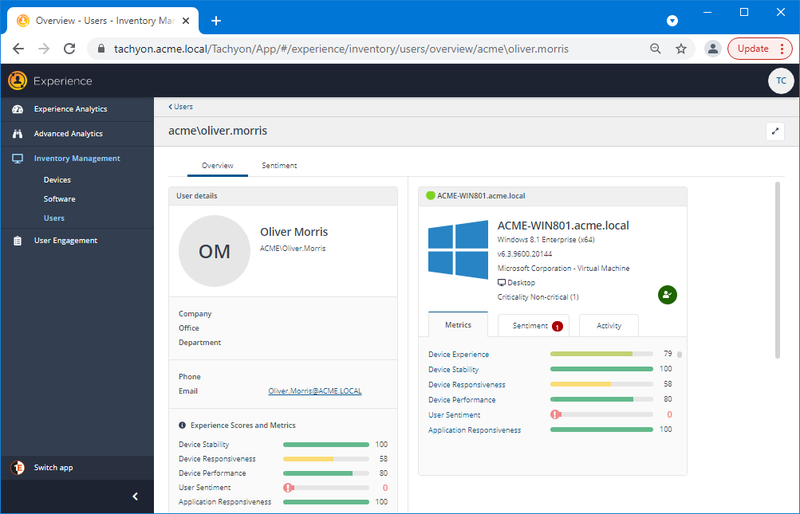Close the Overview - Users browser tab
Screen dimensions: 800x514
tap(186, 21)
